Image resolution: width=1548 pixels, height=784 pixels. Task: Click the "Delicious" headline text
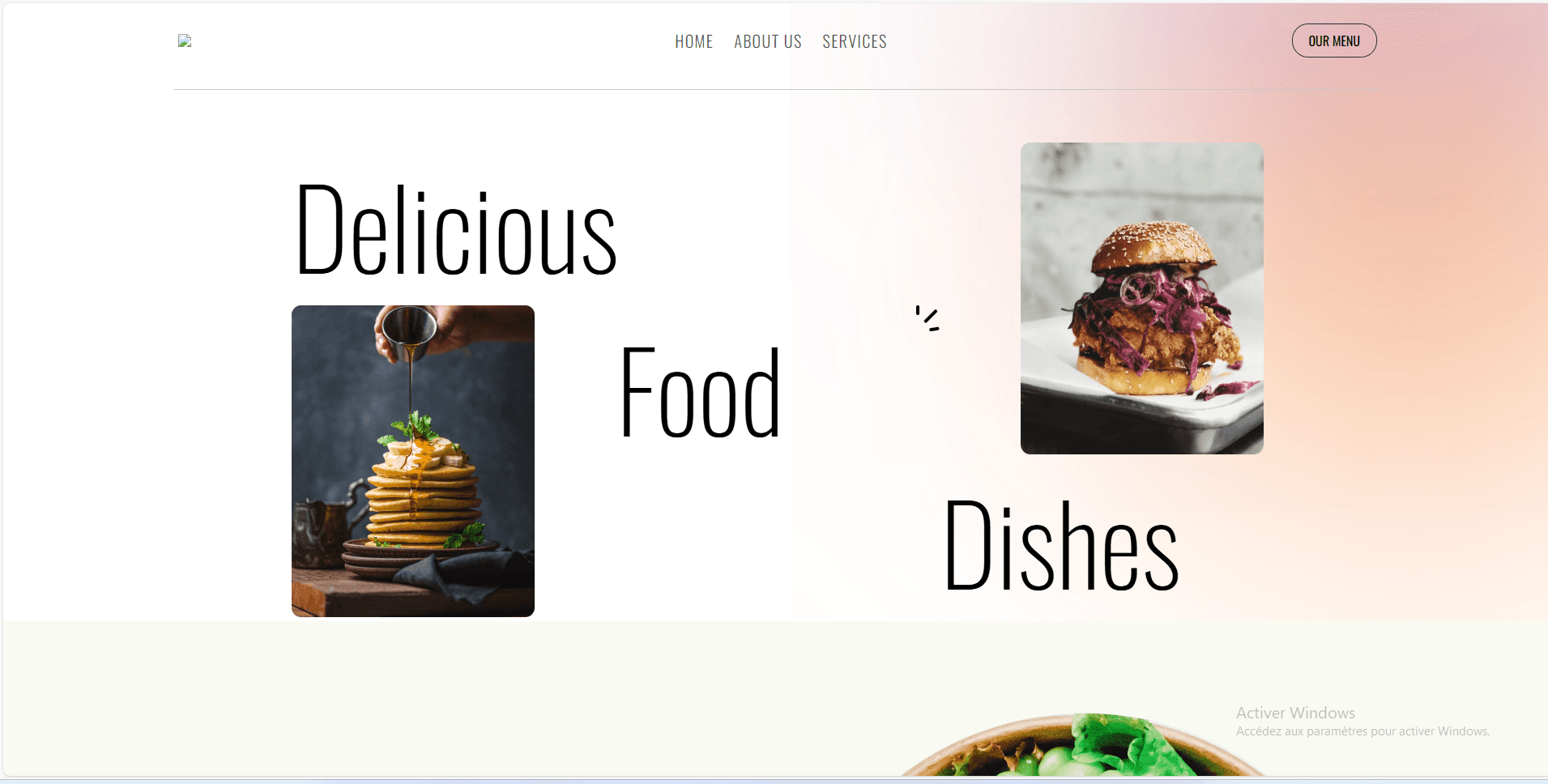click(456, 231)
